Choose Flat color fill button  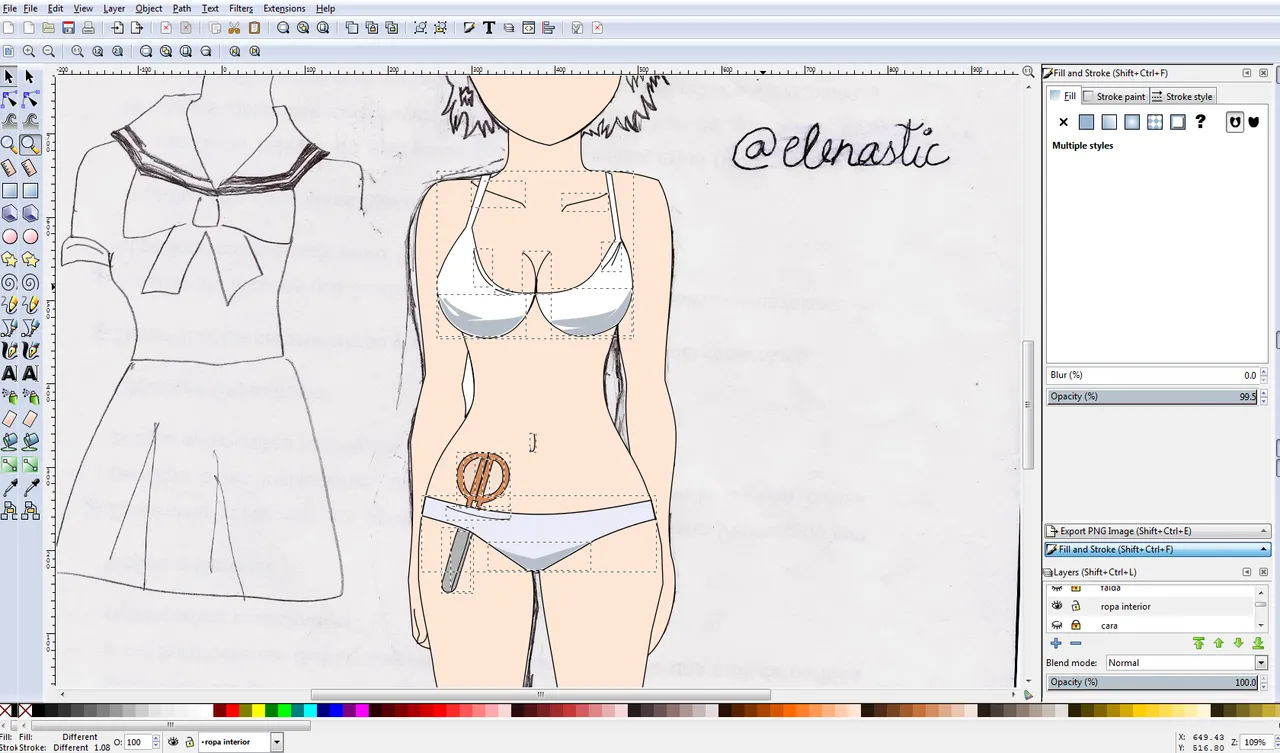(x=1086, y=122)
